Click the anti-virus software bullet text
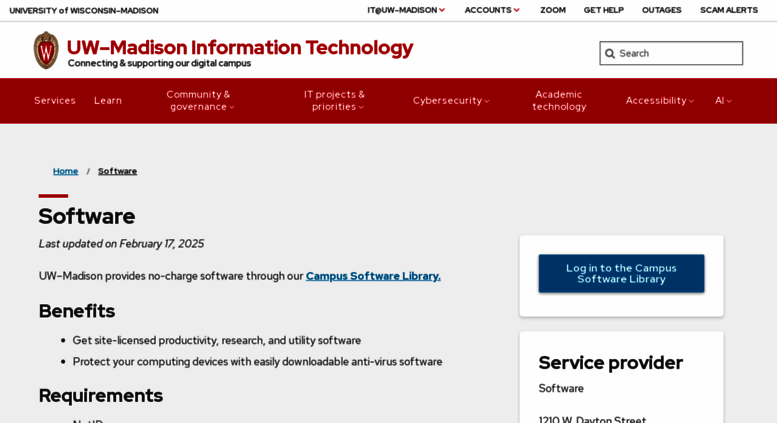The width and height of the screenshot is (777, 423). 258,362
